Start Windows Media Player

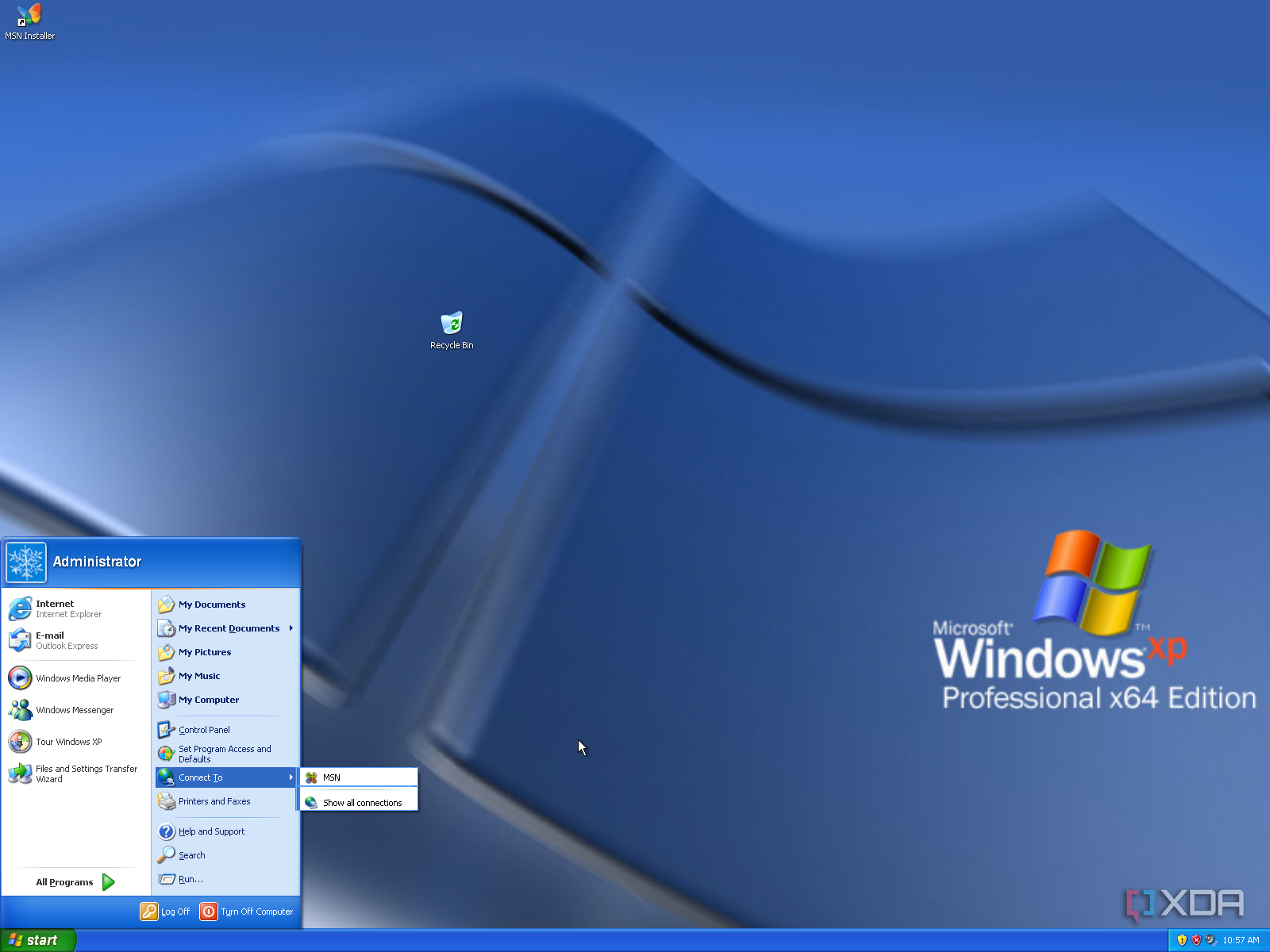click(76, 678)
